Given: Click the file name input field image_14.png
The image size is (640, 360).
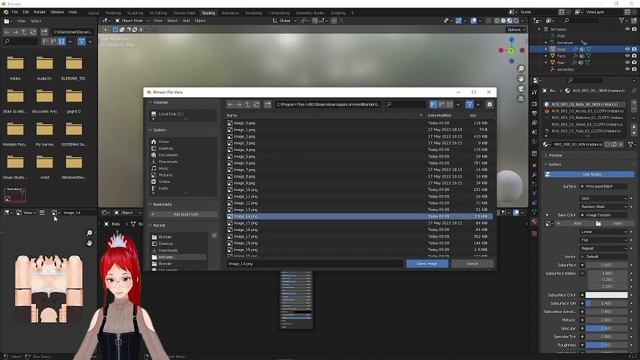Looking at the screenshot, I should coord(314,264).
